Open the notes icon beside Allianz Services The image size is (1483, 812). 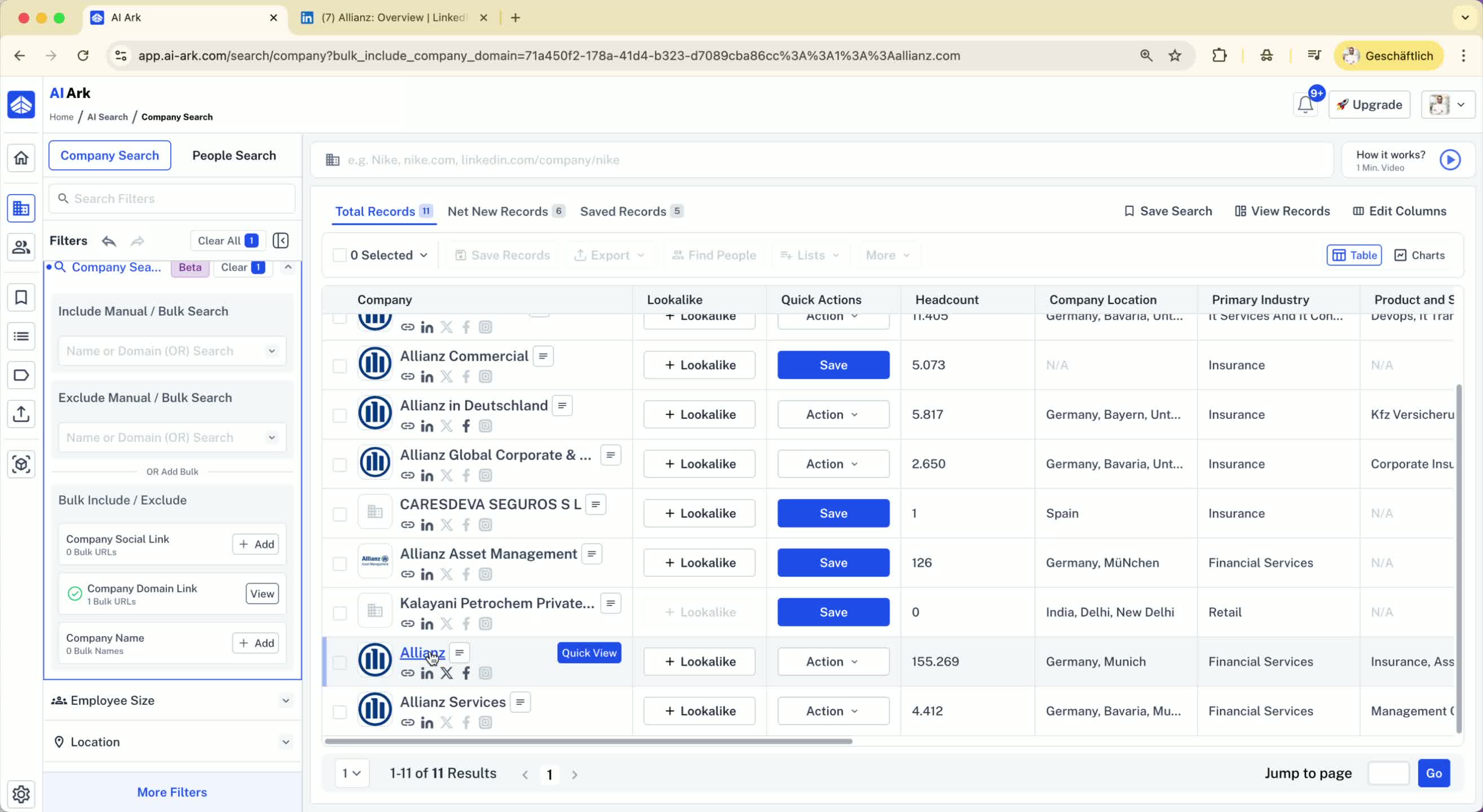520,702
